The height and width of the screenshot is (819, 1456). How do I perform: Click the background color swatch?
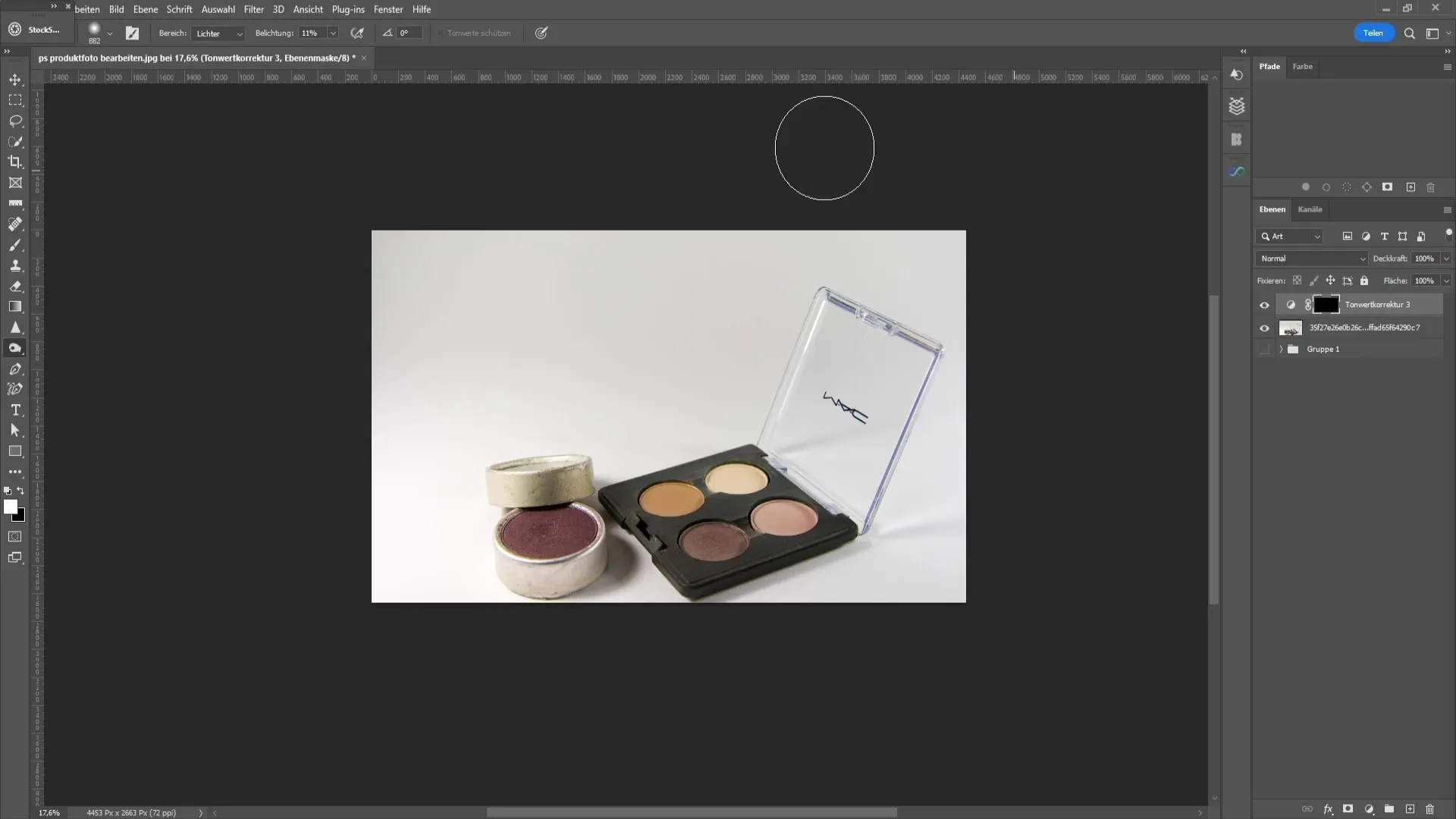(x=20, y=516)
